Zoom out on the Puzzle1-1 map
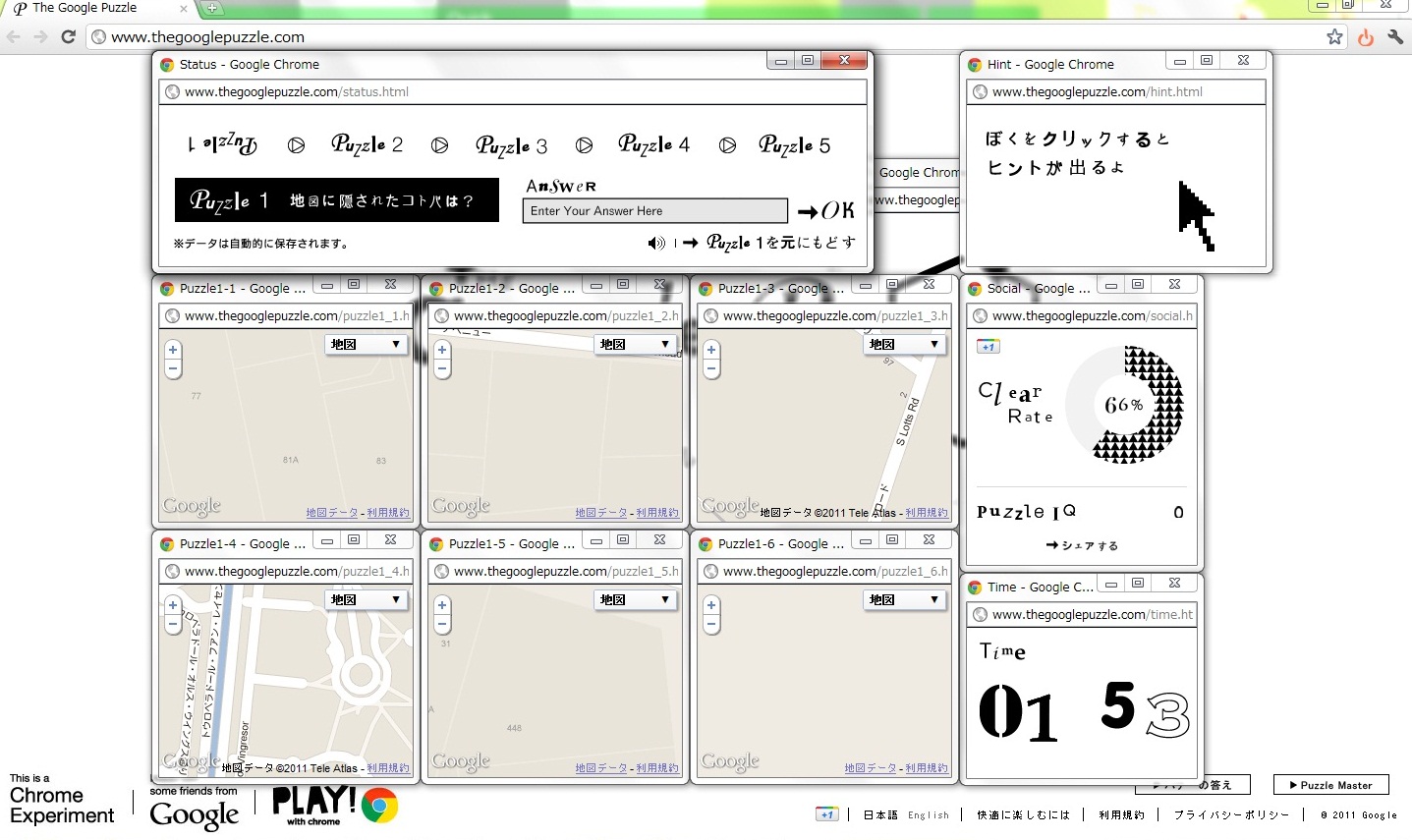 point(173,369)
